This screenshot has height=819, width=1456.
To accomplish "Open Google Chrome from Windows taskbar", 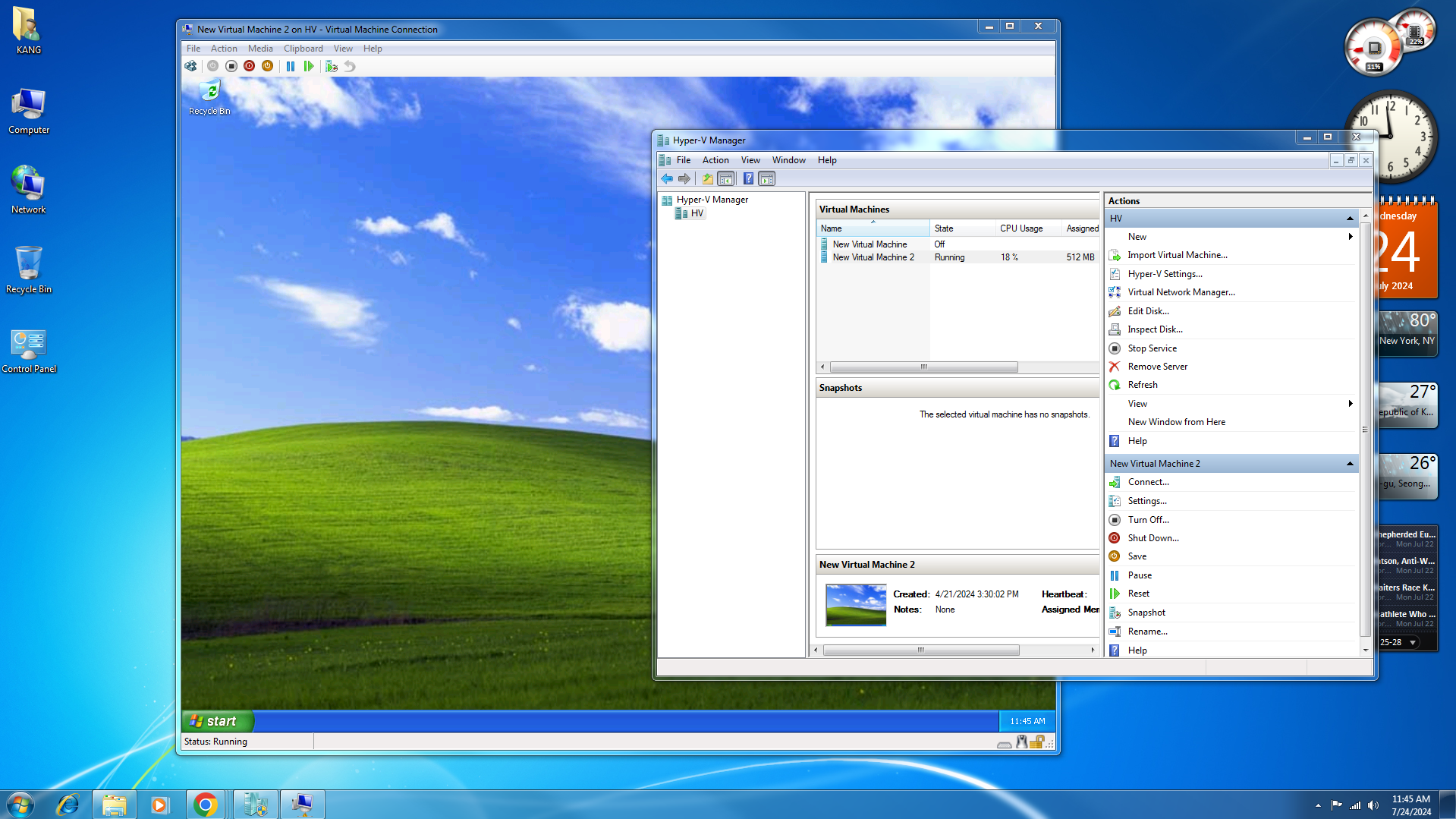I will coord(205,805).
